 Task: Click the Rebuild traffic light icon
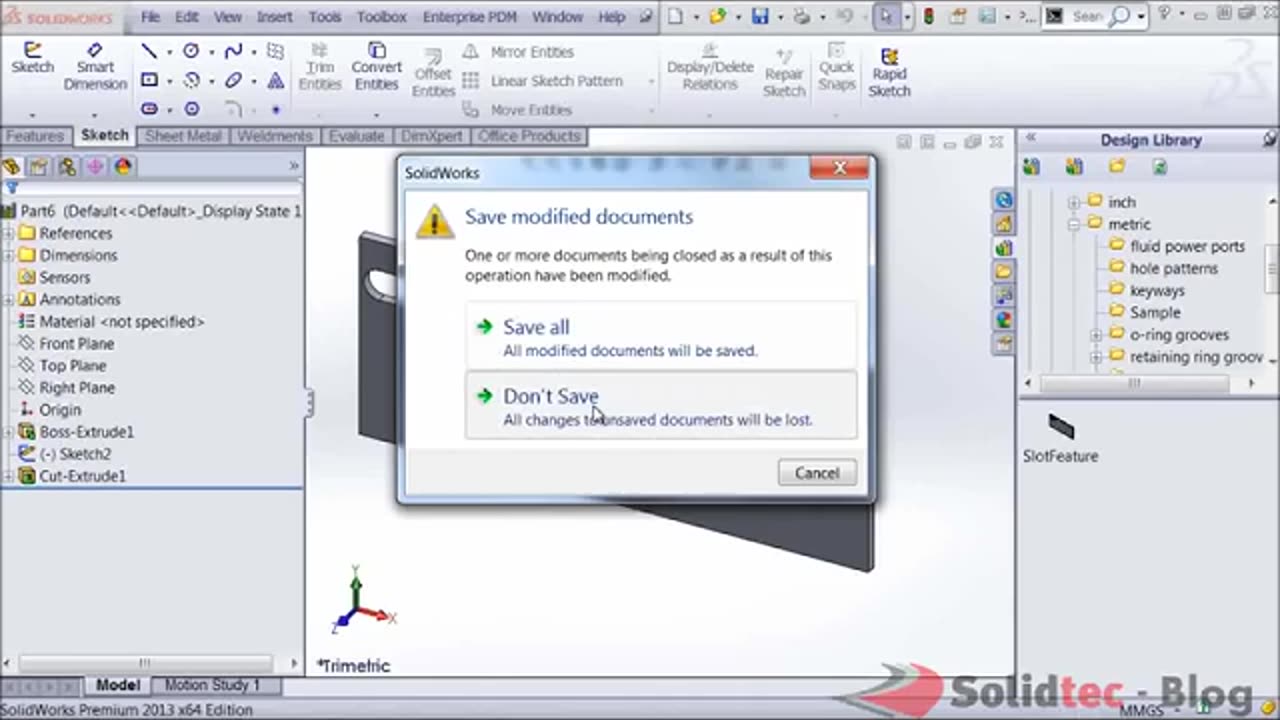point(929,16)
